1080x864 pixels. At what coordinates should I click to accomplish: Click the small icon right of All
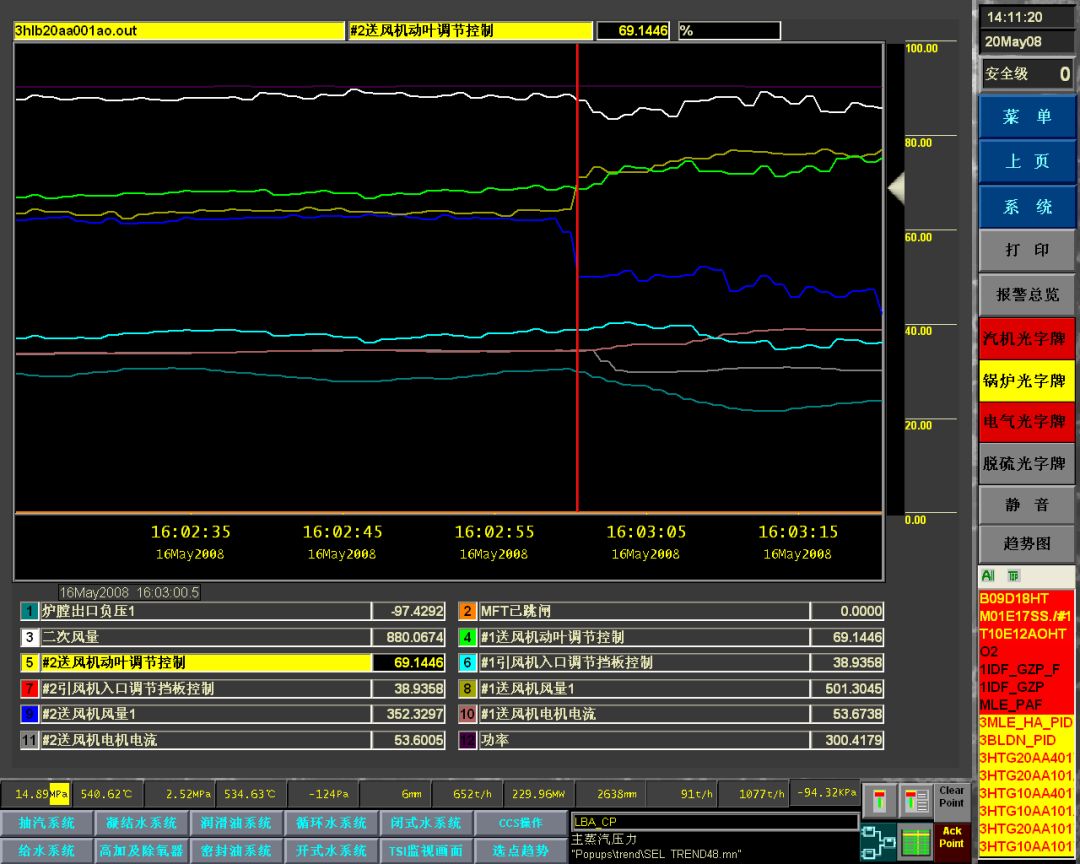[1013, 575]
